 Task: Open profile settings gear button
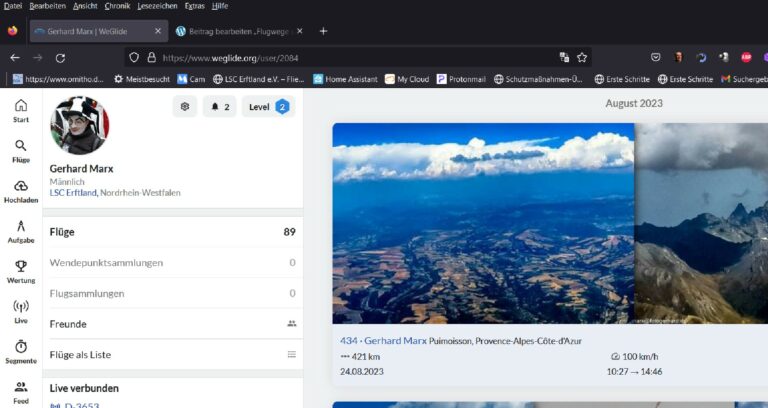[185, 106]
